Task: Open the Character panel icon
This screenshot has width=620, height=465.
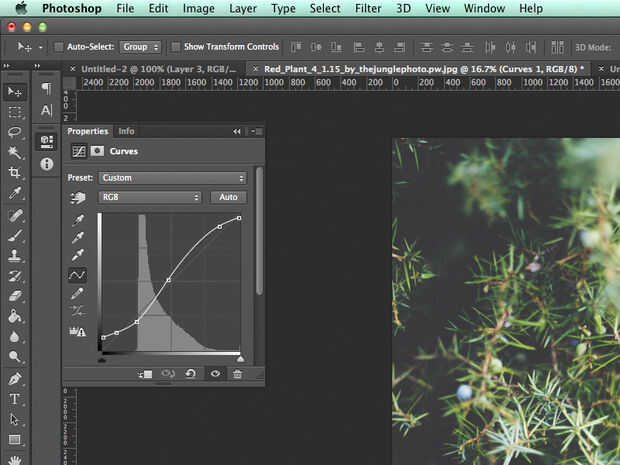Action: coord(46,110)
